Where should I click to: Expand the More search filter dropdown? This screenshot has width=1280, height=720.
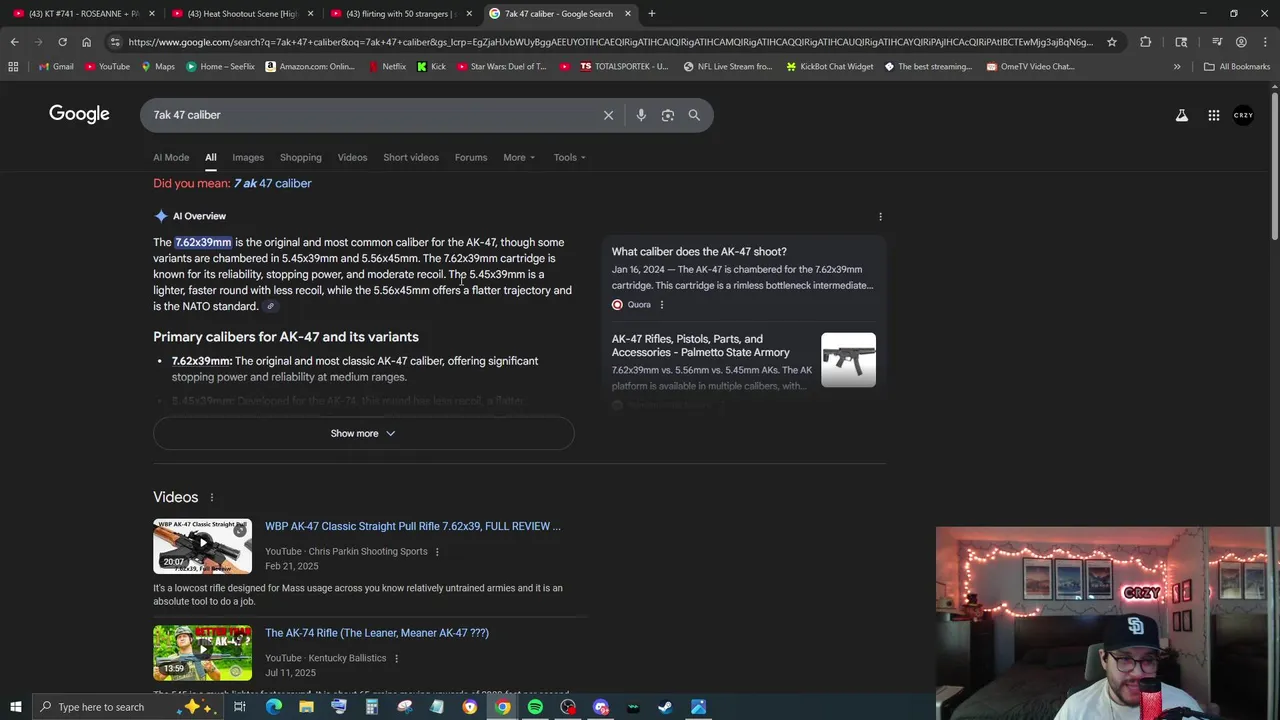(x=519, y=157)
